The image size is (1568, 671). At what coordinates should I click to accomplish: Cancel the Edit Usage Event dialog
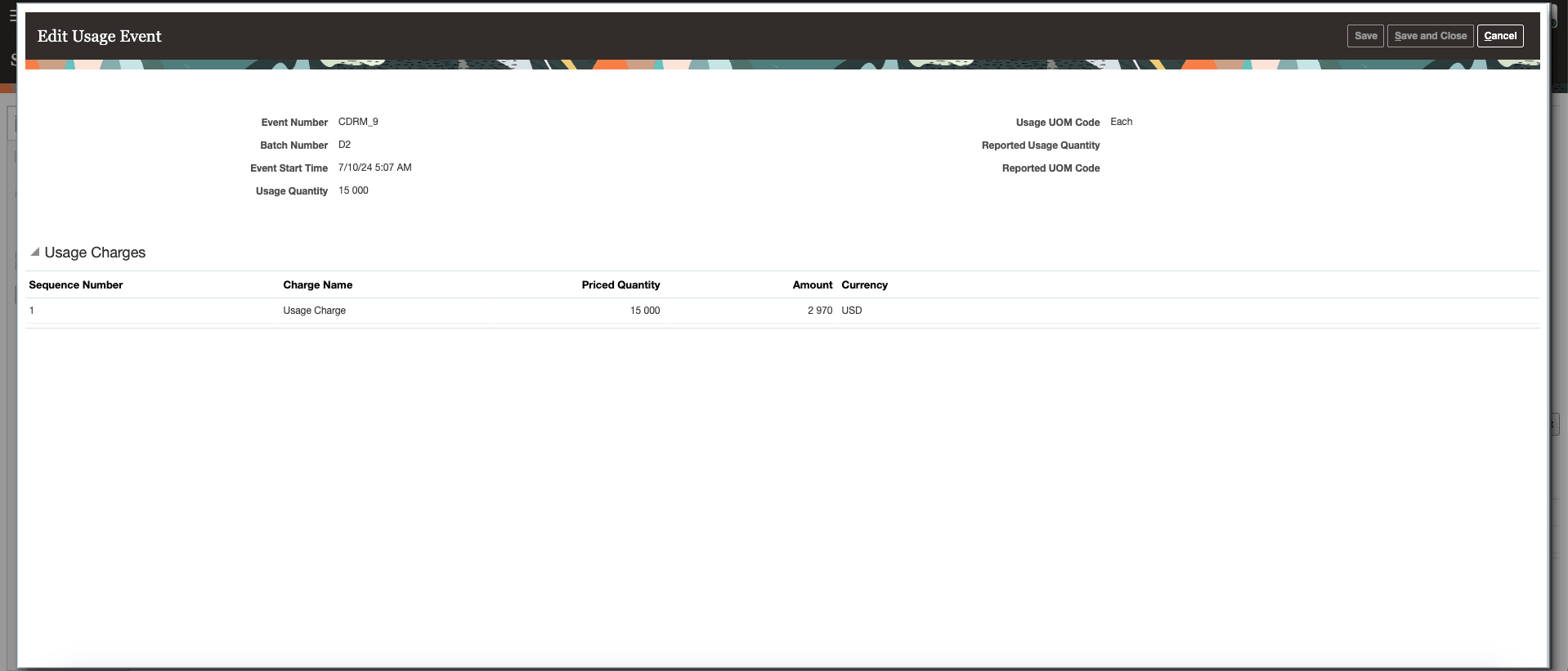coord(1500,36)
